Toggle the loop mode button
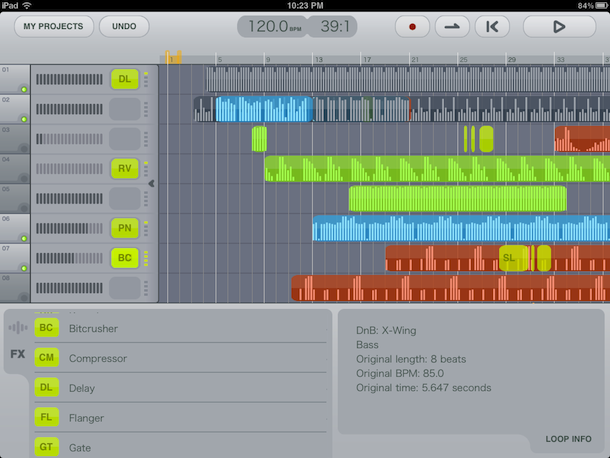Screen dimensions: 610x458 click(x=452, y=27)
